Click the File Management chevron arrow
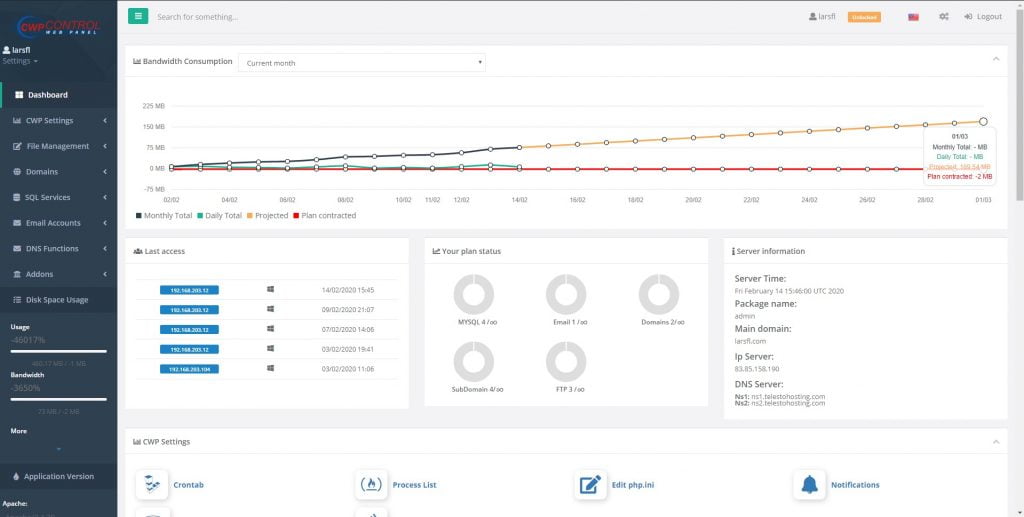Screen dimensions: 1024x517 click(x=104, y=146)
